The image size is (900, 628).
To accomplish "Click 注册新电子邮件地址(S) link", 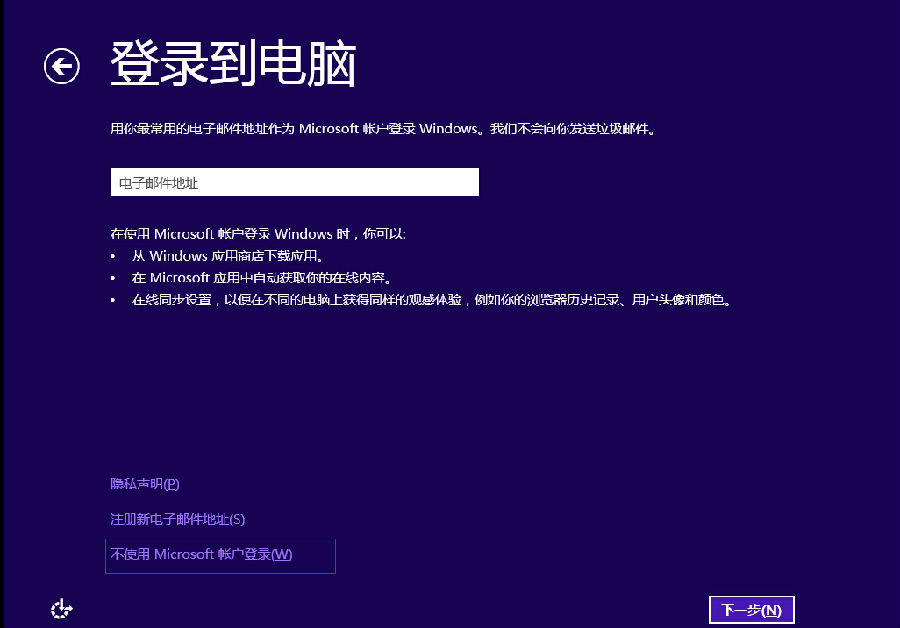I will tap(177, 519).
